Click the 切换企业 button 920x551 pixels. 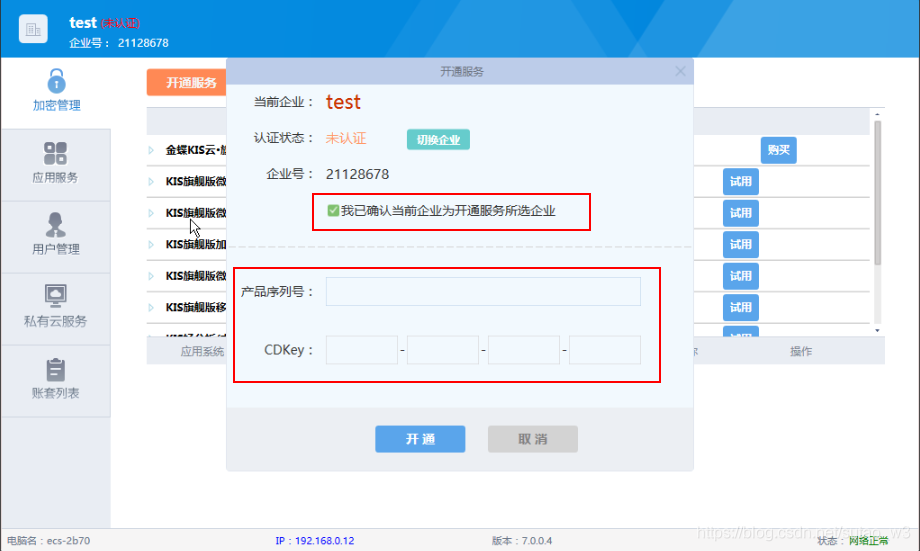coord(438,140)
